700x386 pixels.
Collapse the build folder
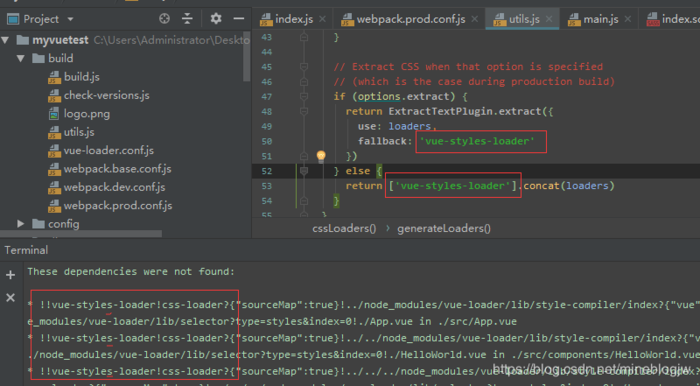21,58
